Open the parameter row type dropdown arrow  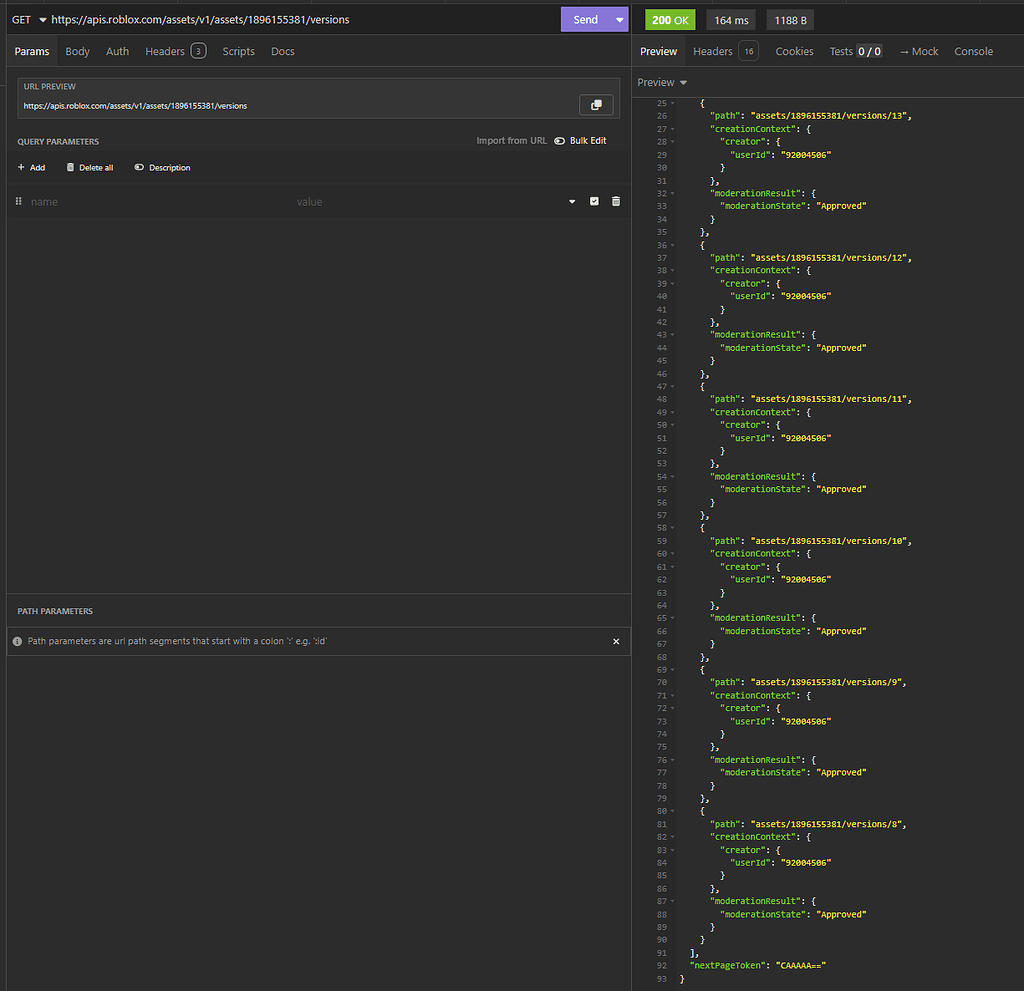pyautogui.click(x=572, y=201)
